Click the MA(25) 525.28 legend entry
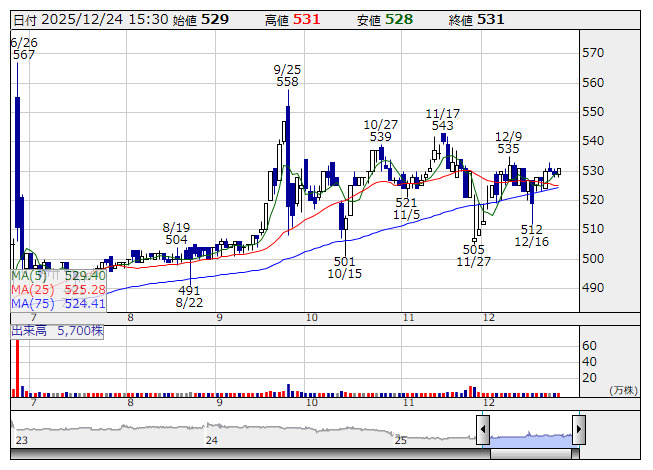Screen dimensions: 653x470 58,289
